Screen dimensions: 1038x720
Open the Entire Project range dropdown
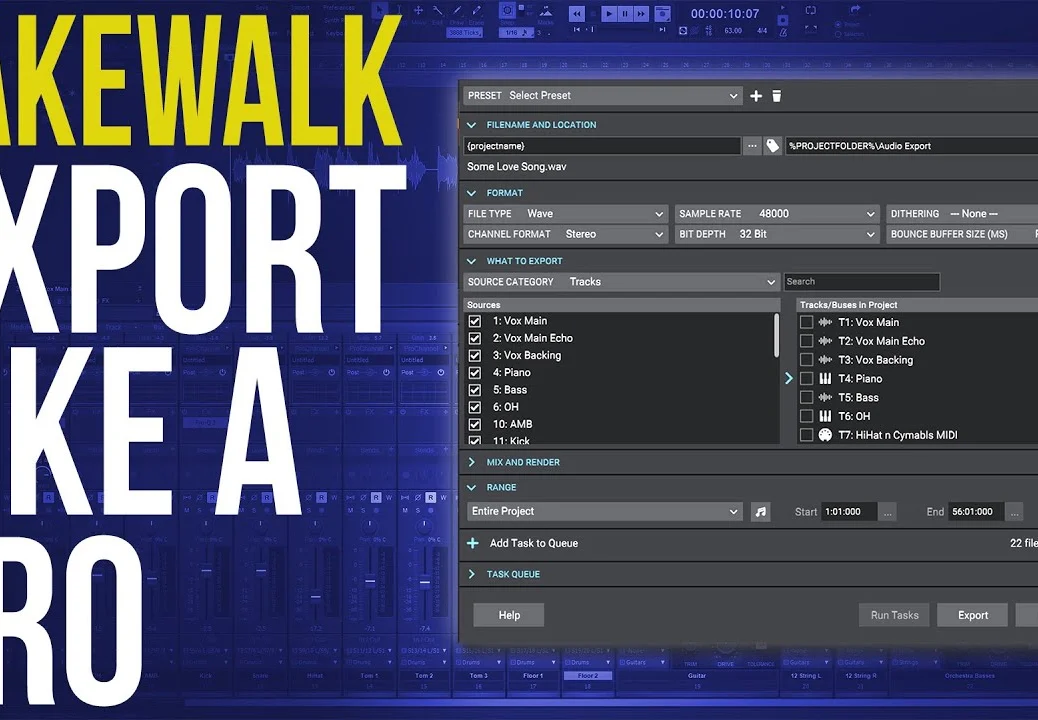pyautogui.click(x=604, y=512)
